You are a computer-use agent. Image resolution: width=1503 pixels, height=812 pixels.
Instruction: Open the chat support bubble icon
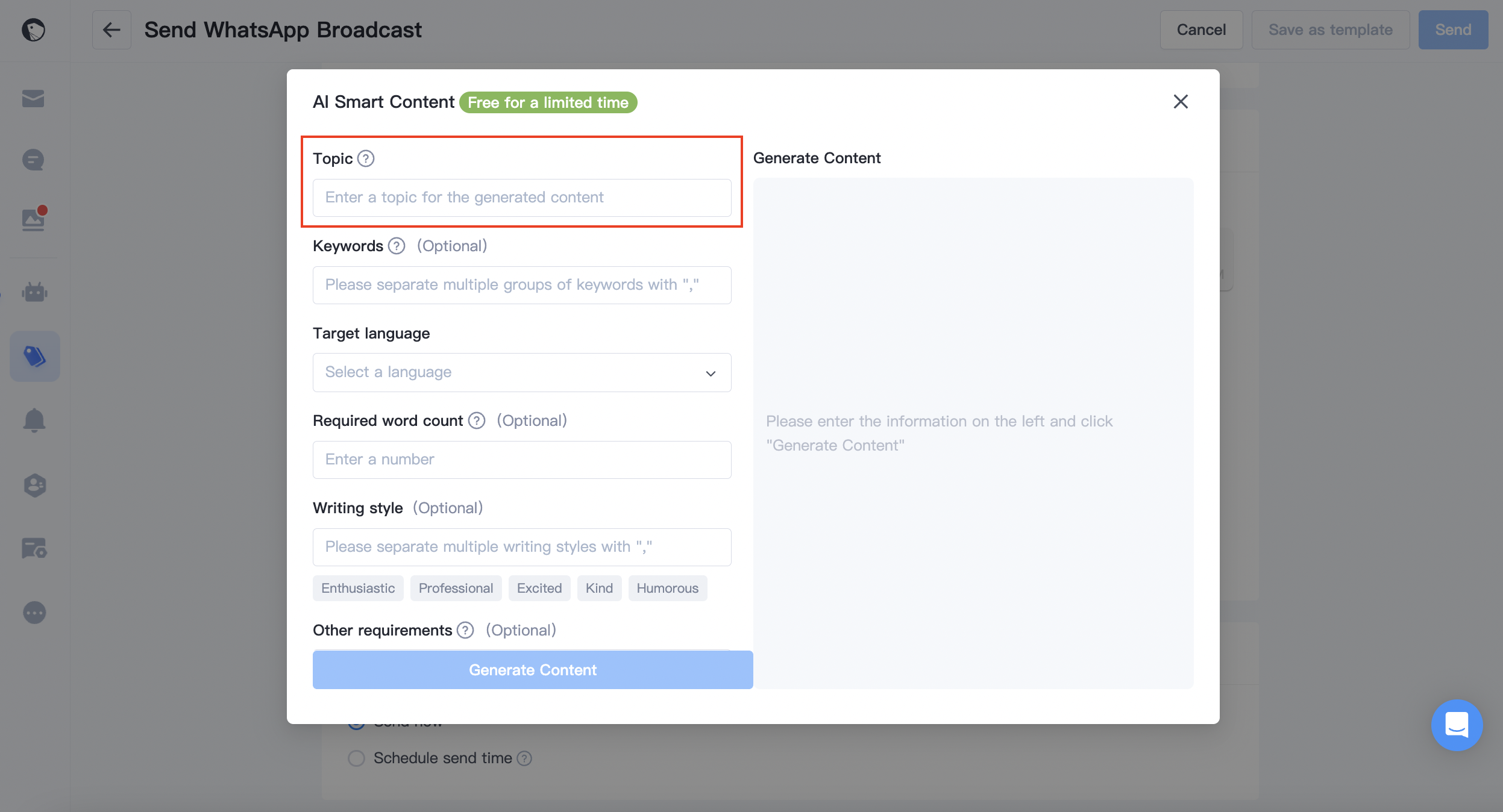(x=1457, y=725)
